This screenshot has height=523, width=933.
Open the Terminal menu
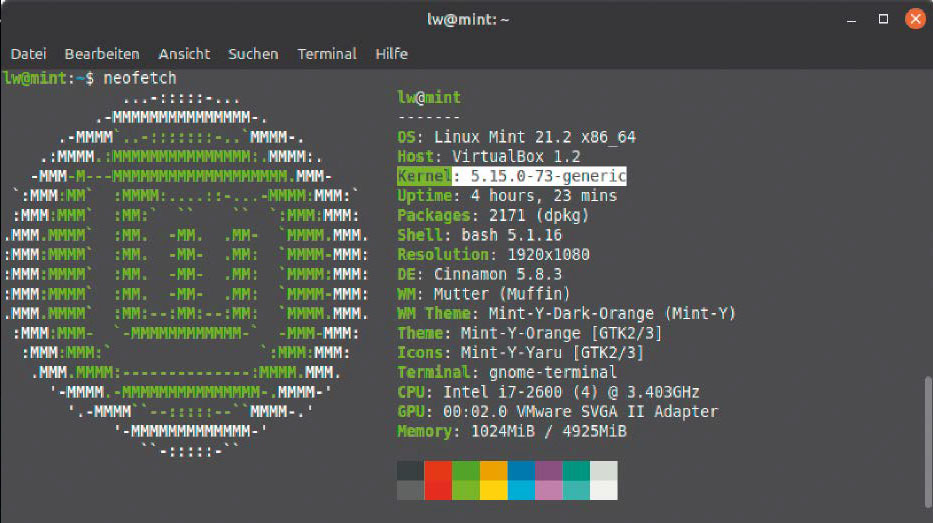click(327, 54)
